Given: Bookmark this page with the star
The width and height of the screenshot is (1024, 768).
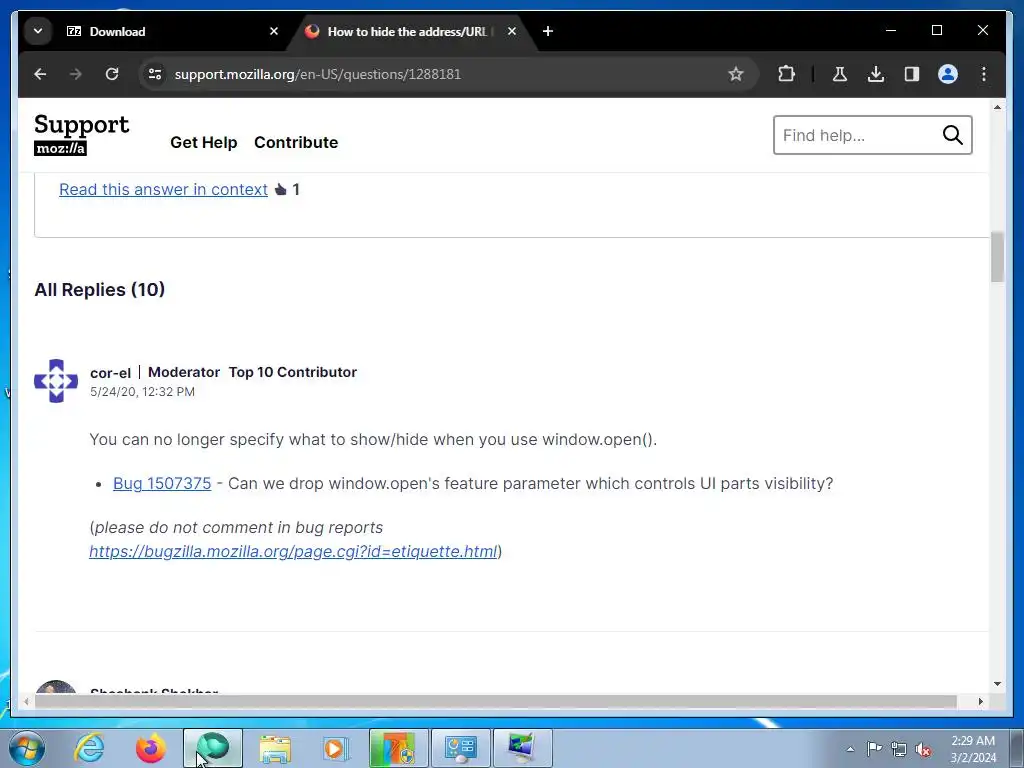Looking at the screenshot, I should pyautogui.click(x=735, y=74).
